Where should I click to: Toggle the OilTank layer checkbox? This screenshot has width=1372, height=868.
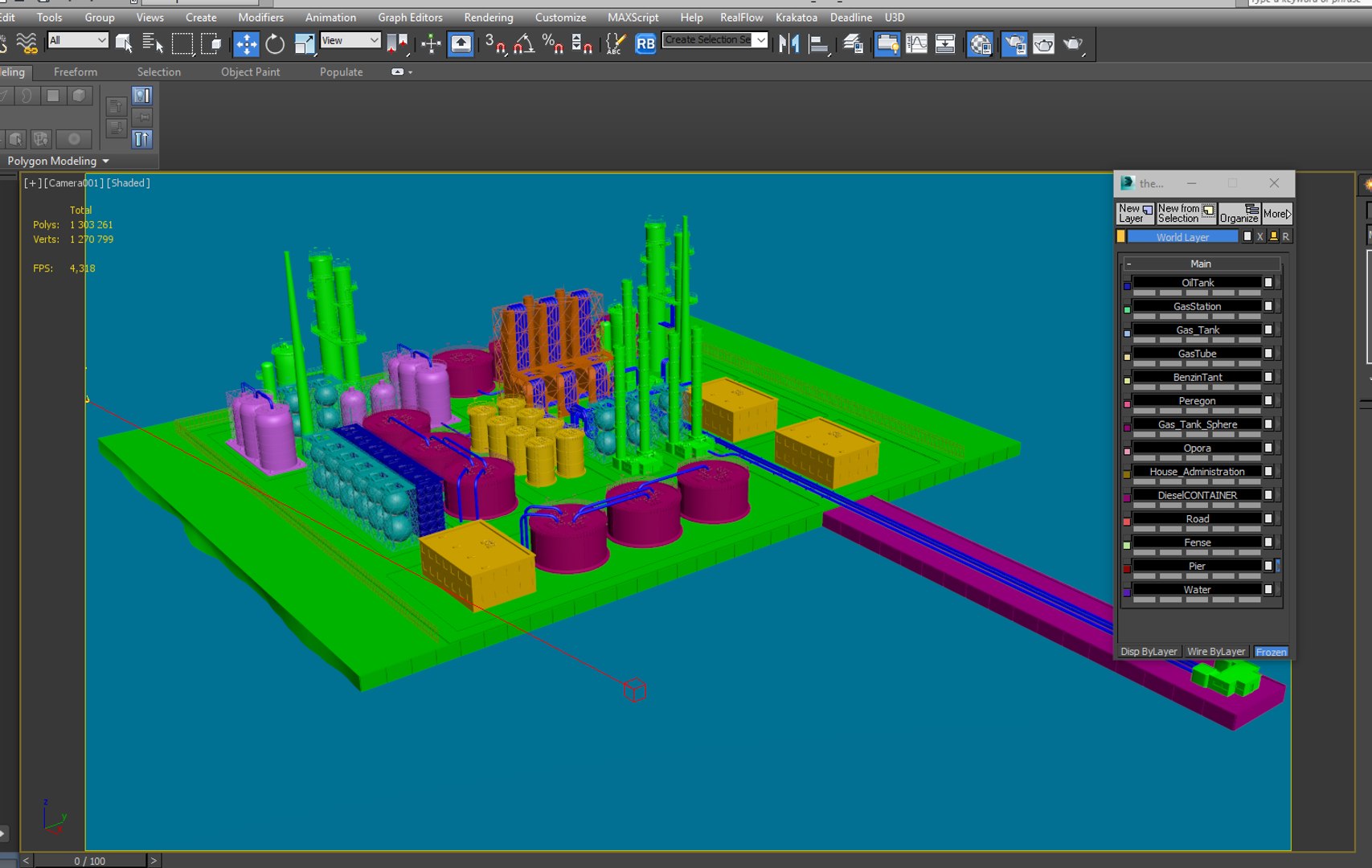(1268, 282)
